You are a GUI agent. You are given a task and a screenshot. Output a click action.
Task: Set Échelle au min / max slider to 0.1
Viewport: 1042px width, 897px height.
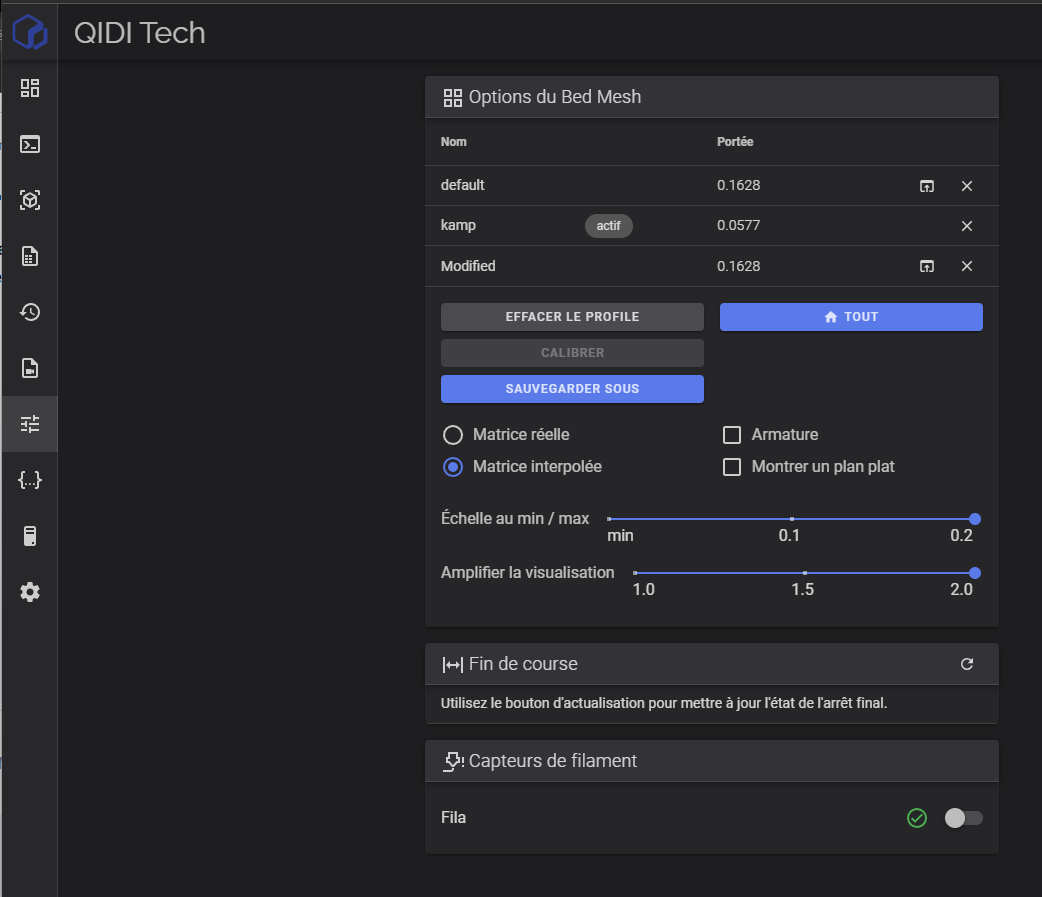[791, 519]
